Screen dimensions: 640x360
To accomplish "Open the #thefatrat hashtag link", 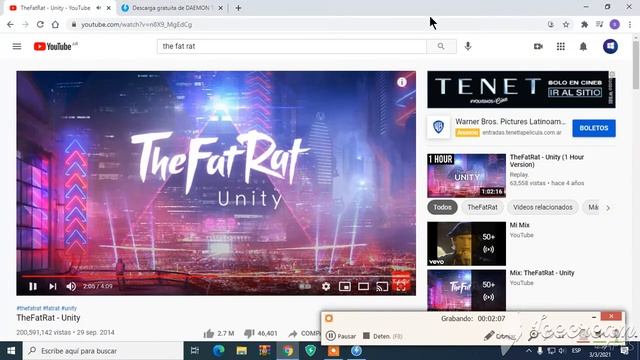I will [x=29, y=308].
